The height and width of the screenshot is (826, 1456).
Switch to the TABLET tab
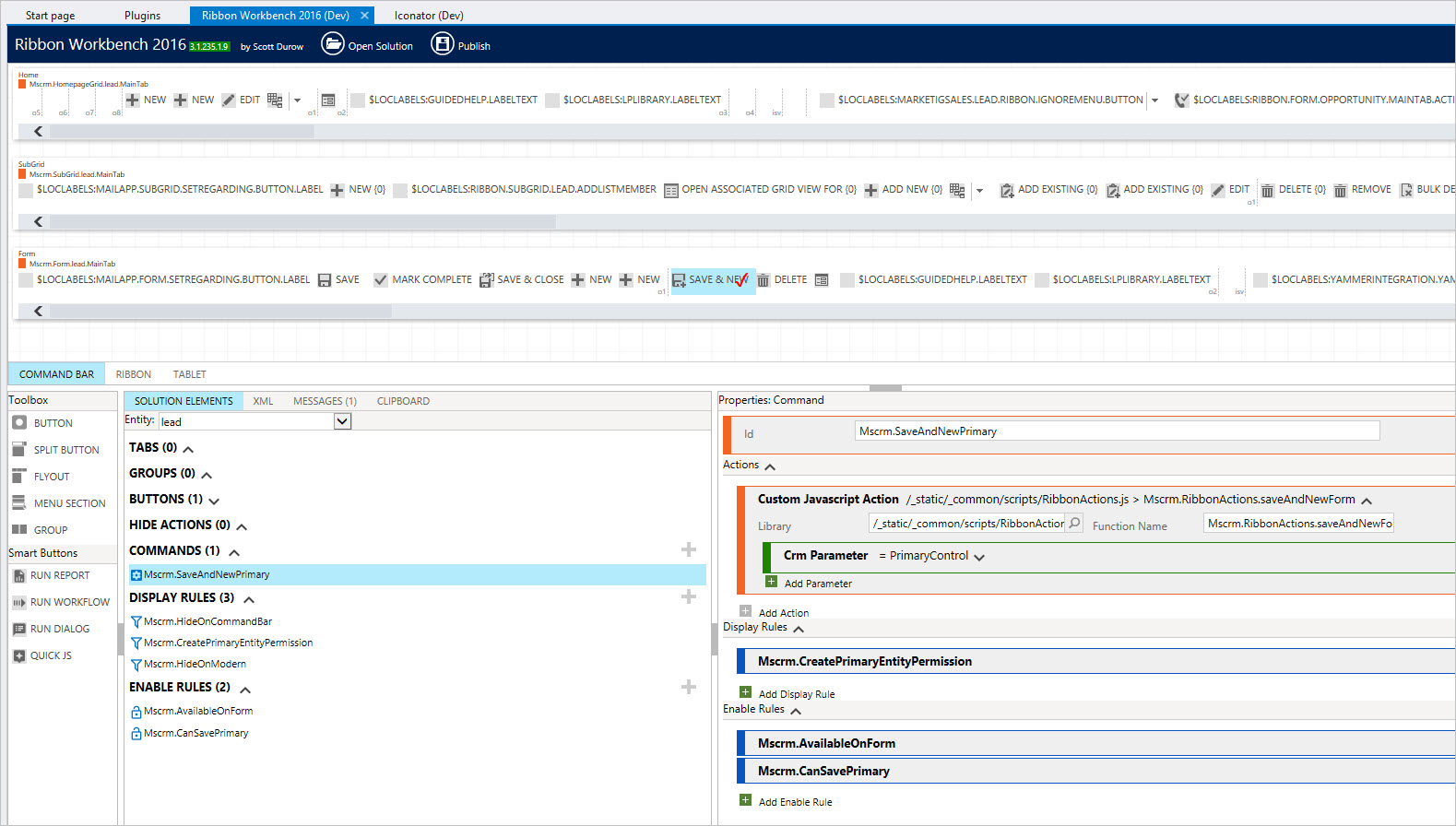point(190,374)
